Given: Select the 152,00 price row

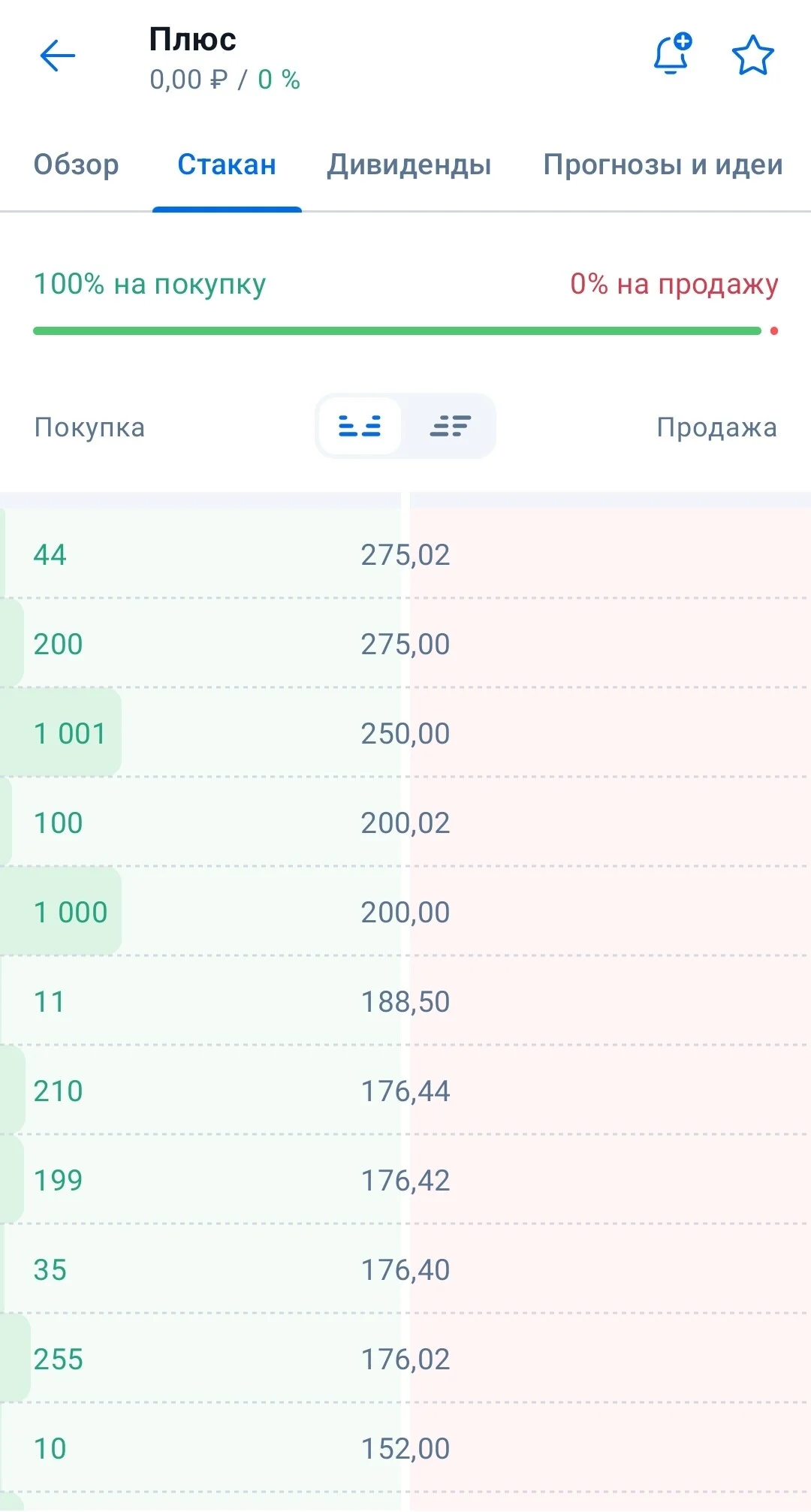Looking at the screenshot, I should pyautogui.click(x=405, y=1448).
